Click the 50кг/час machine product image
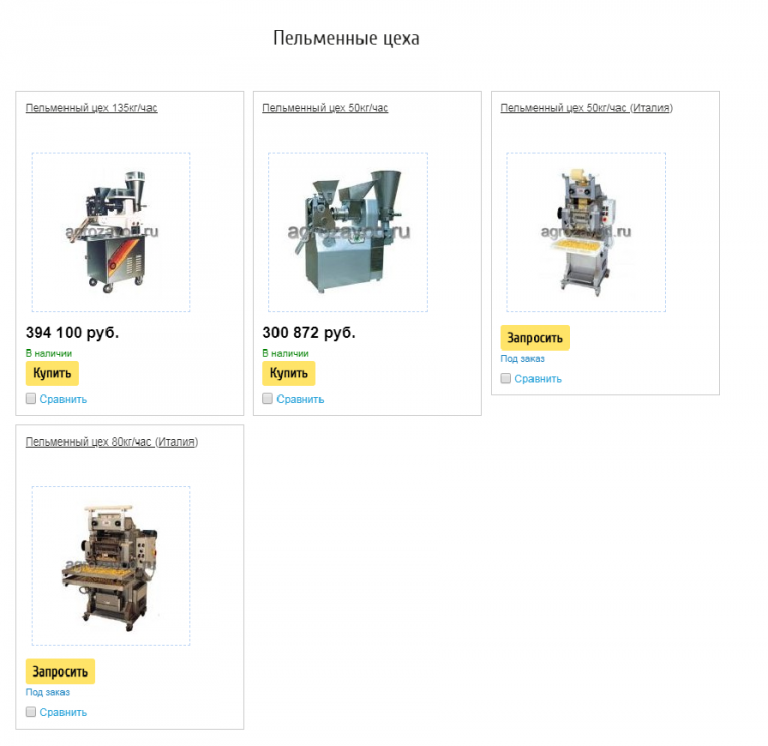768x746 pixels. pos(348,232)
